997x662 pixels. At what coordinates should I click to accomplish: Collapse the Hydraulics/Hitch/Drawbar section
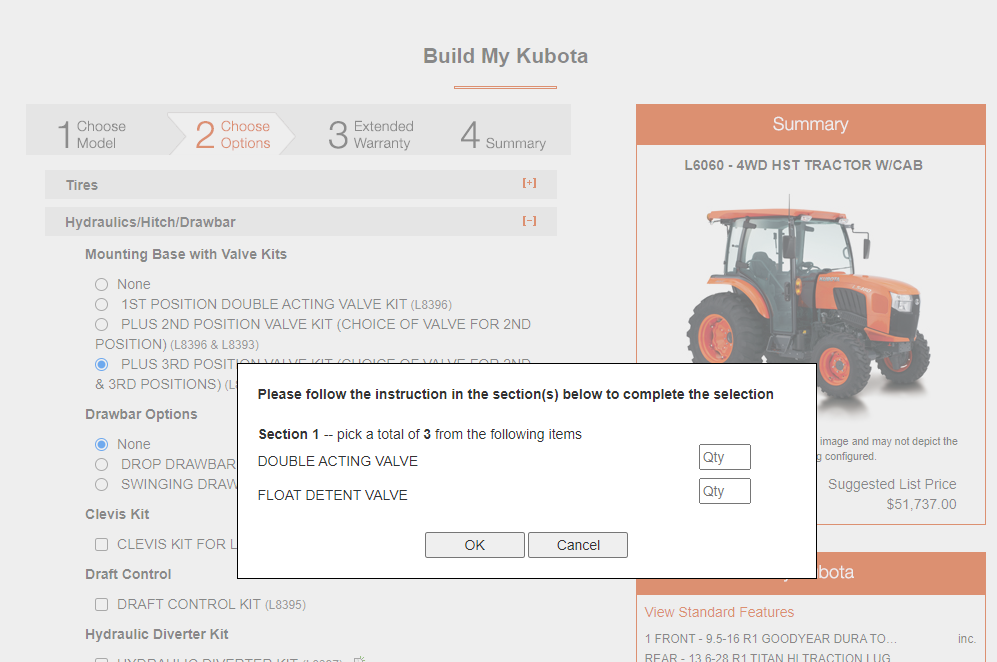[x=529, y=221]
